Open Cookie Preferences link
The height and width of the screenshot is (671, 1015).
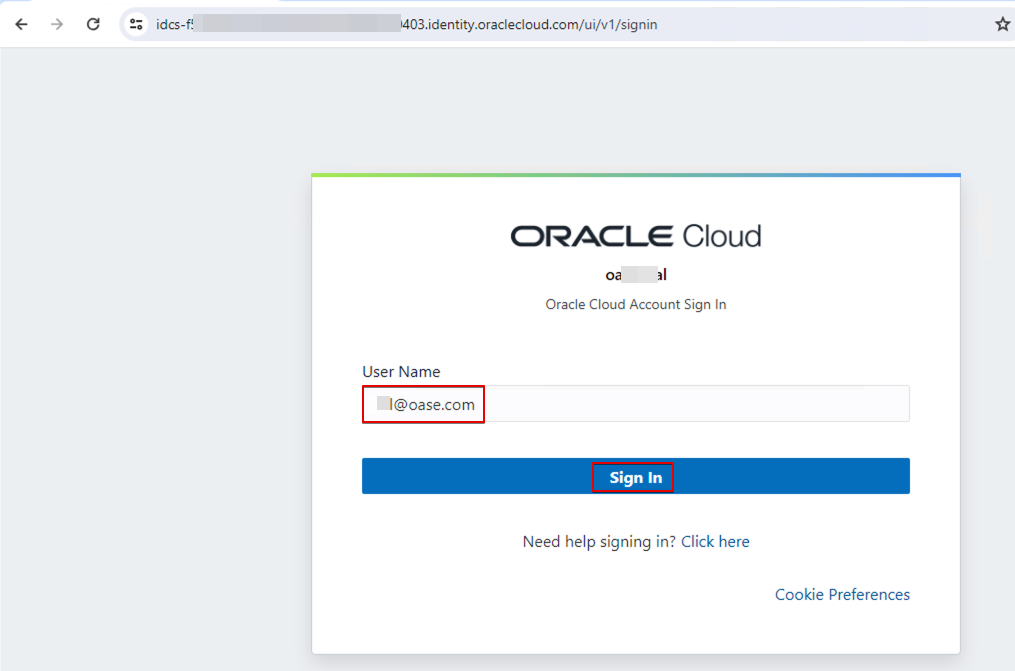coord(842,595)
